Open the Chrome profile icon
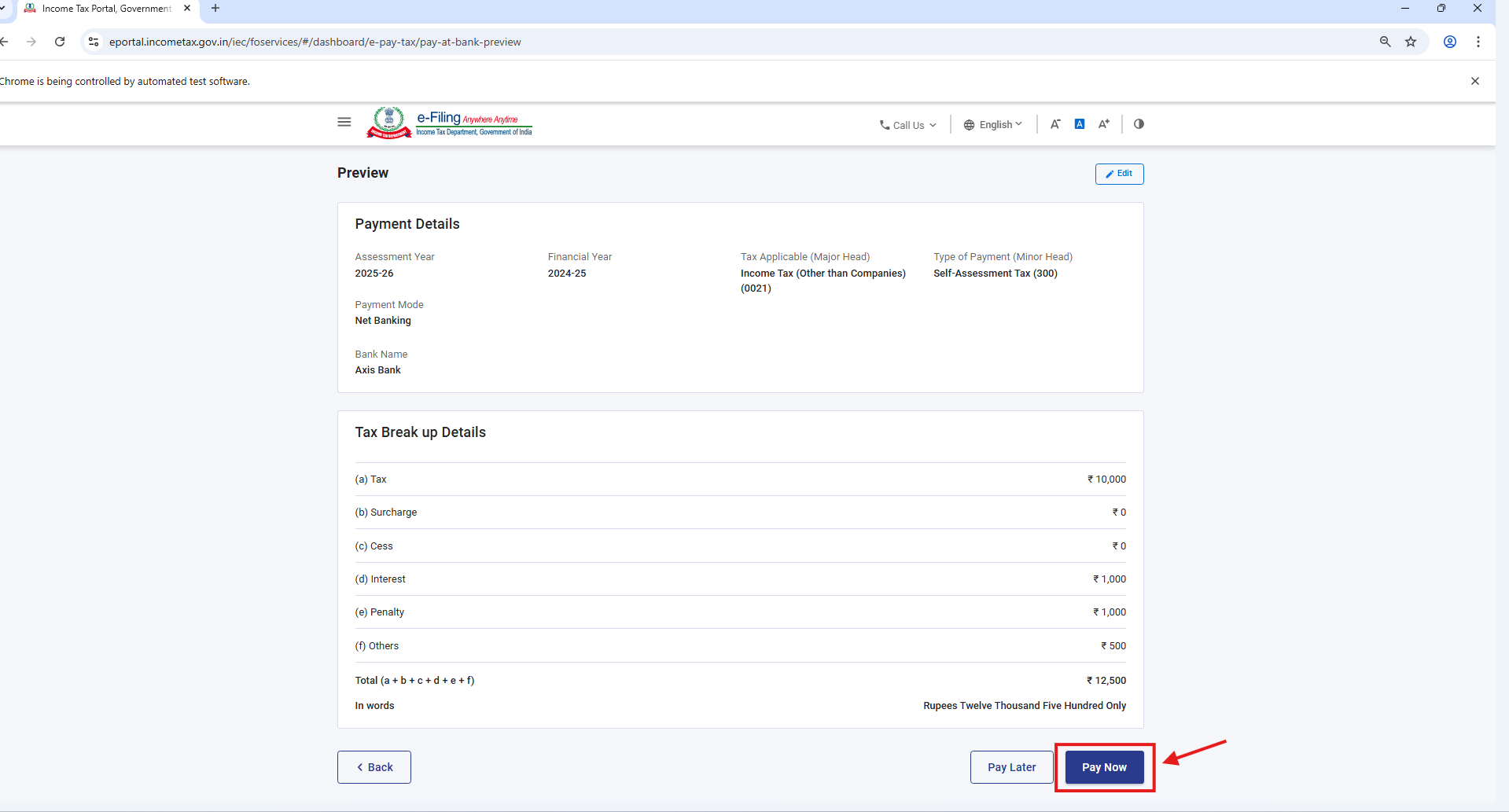Image resolution: width=1509 pixels, height=812 pixels. [1449, 42]
